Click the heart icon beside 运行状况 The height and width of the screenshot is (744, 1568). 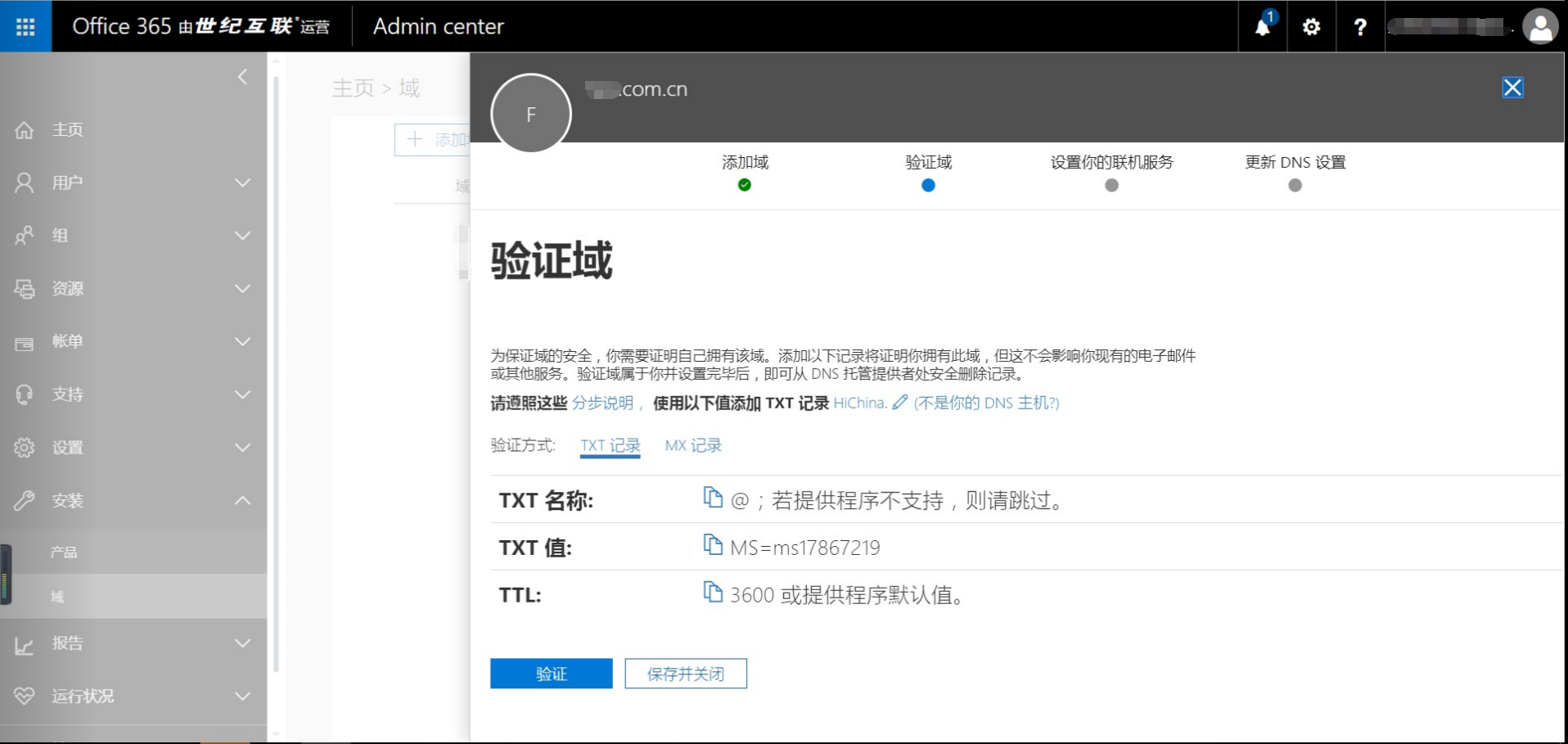coord(25,697)
